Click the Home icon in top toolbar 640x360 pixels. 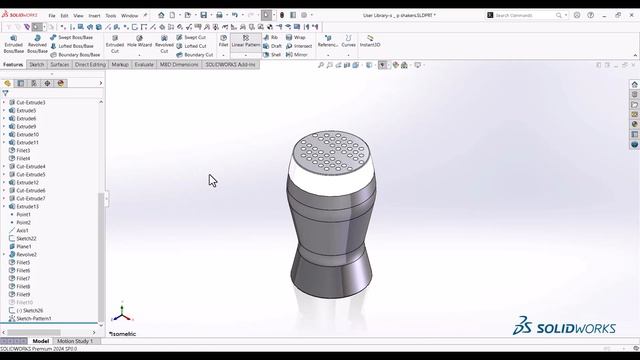161,15
